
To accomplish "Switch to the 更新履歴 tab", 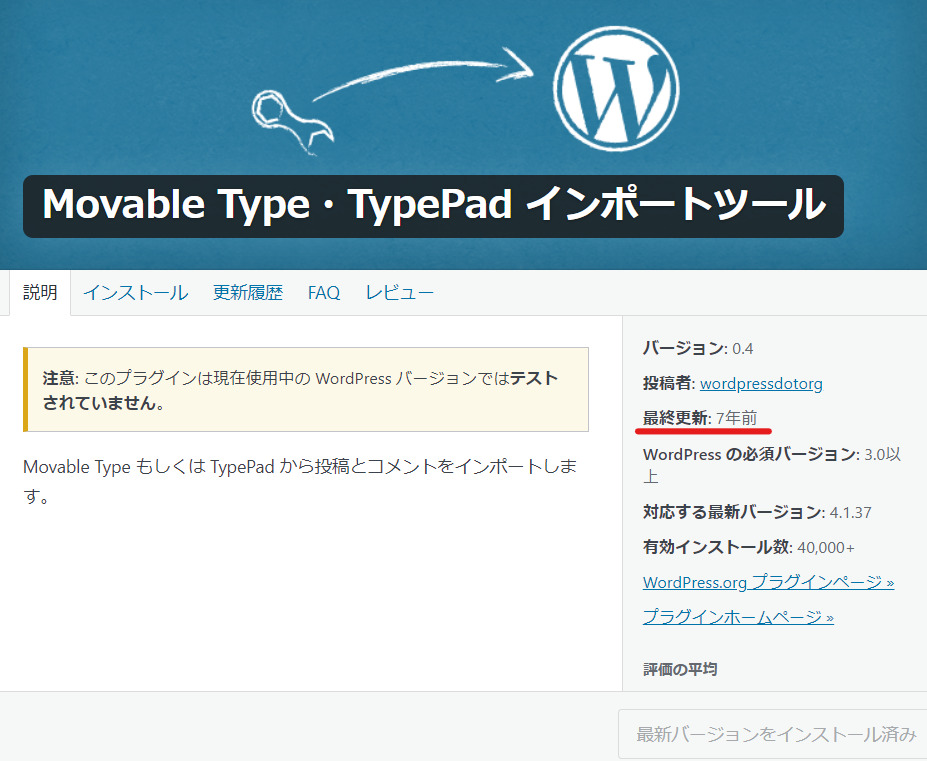I will (248, 293).
